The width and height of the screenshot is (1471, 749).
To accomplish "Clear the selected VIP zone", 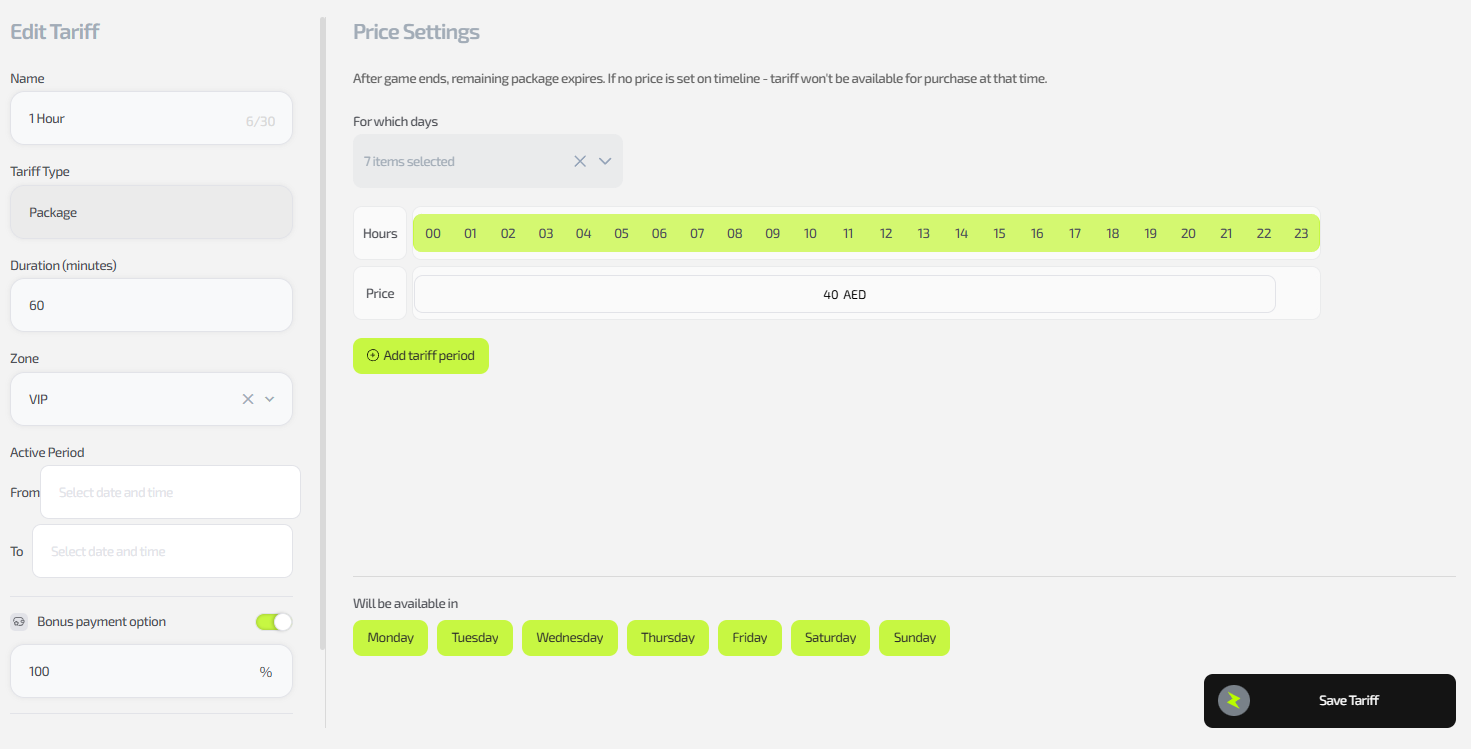I will (x=248, y=399).
